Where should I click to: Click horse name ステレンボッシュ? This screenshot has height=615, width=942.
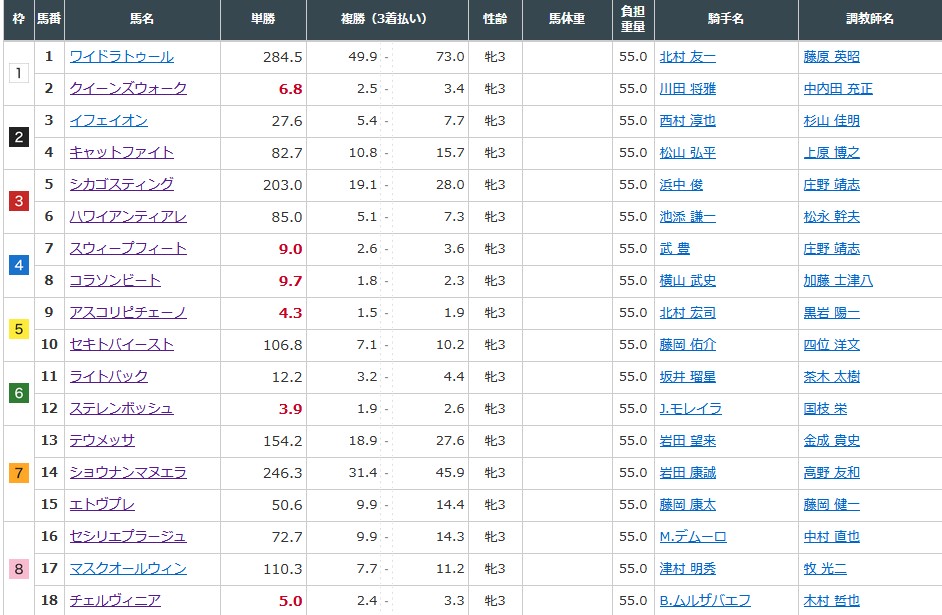(x=121, y=409)
